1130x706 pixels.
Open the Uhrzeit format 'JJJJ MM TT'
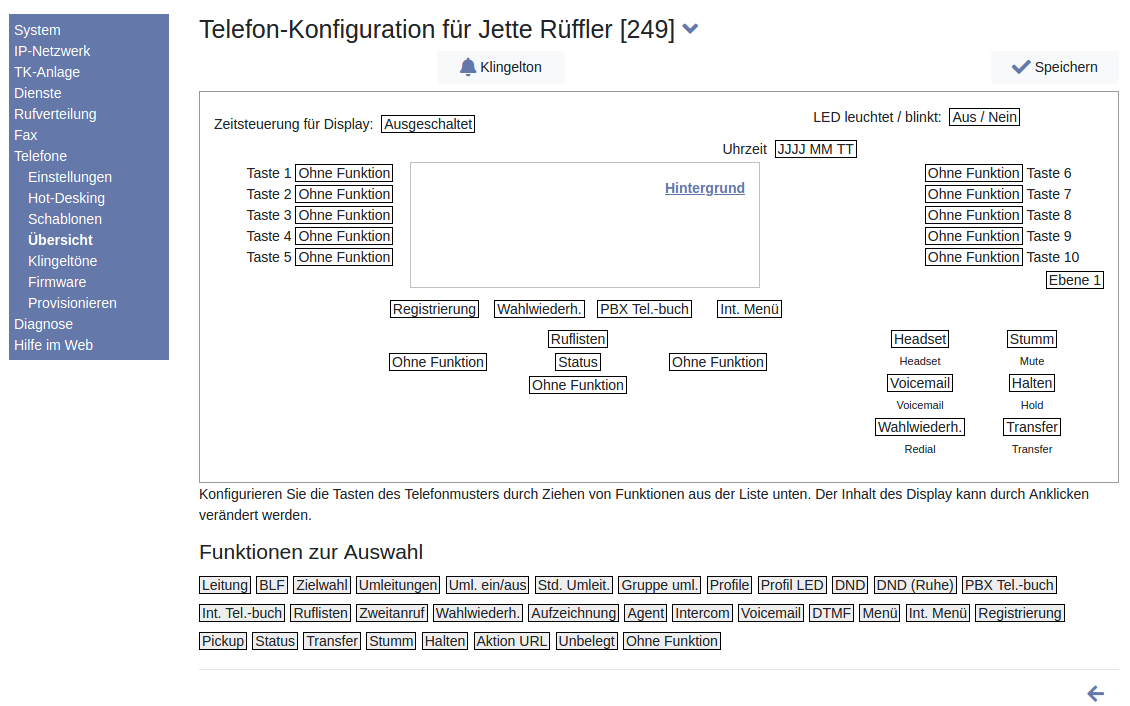pos(816,149)
